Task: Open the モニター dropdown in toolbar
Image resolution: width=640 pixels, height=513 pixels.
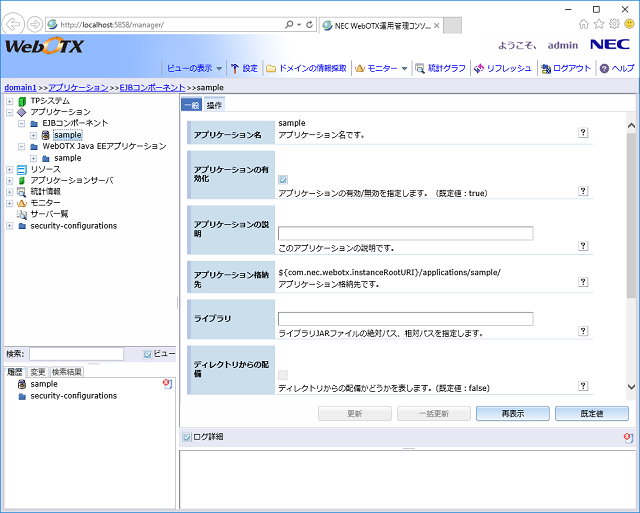Action: [381, 68]
